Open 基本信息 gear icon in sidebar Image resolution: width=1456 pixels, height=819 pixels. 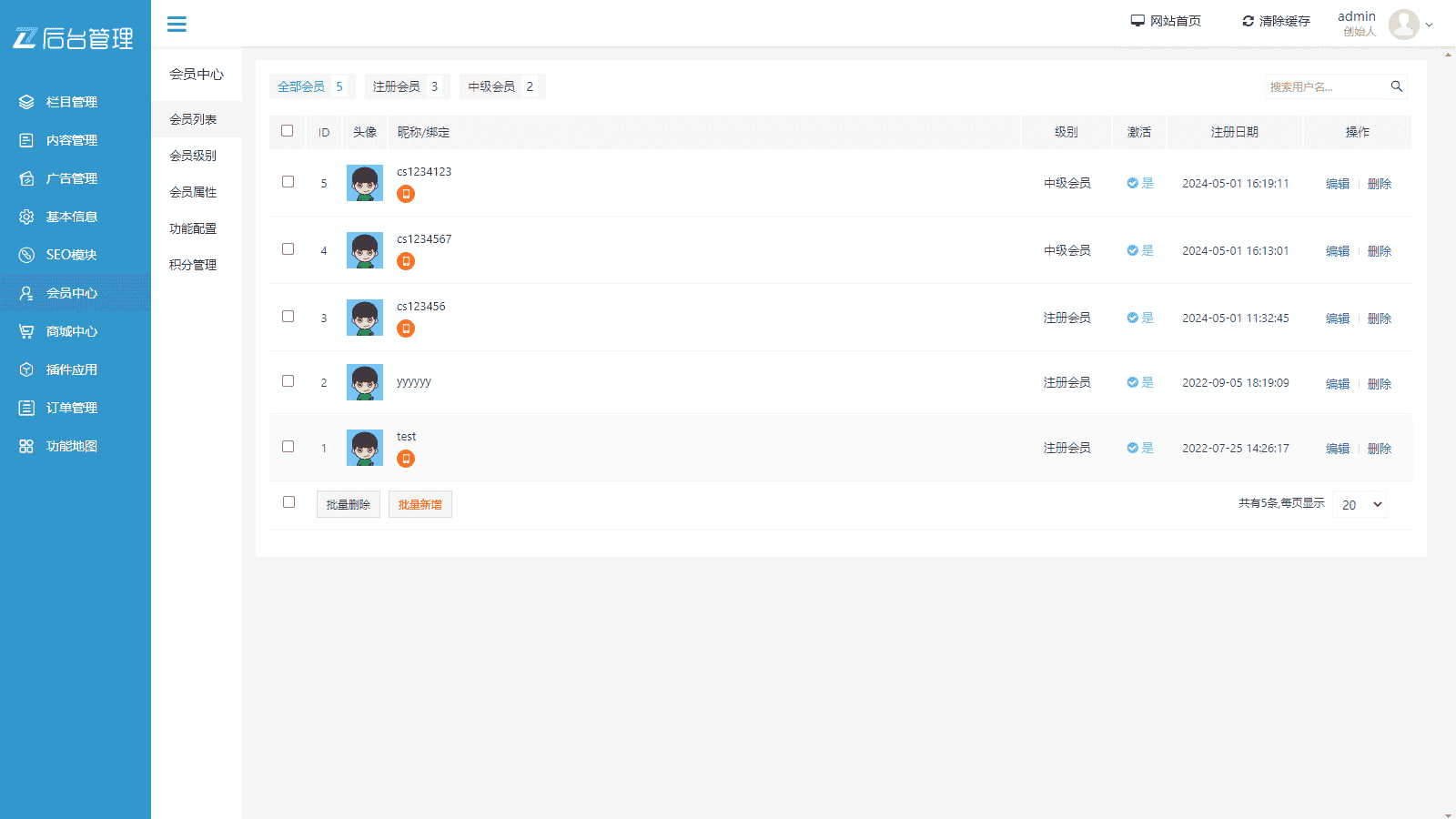click(x=26, y=217)
